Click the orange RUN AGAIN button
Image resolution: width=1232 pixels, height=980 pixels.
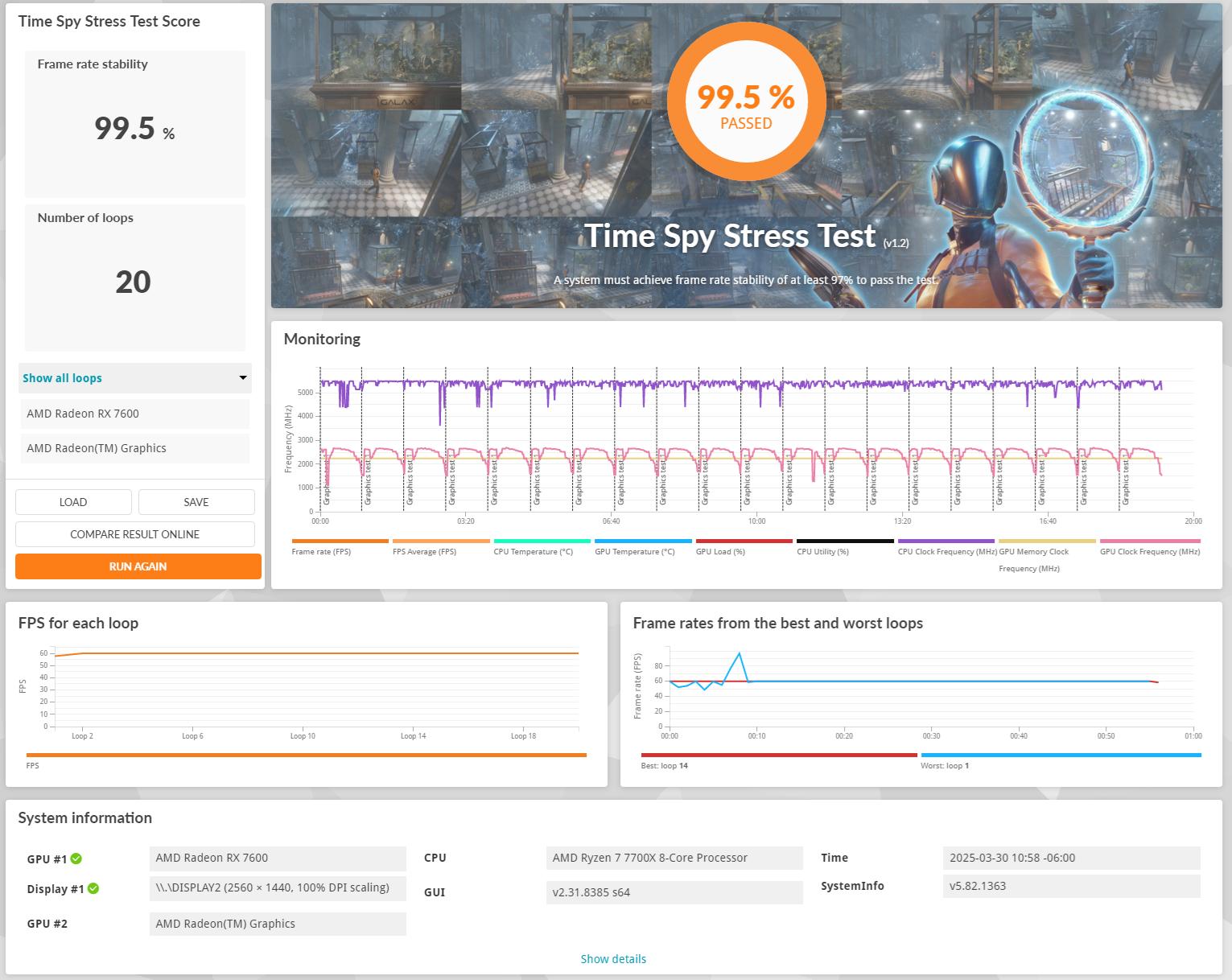point(138,566)
